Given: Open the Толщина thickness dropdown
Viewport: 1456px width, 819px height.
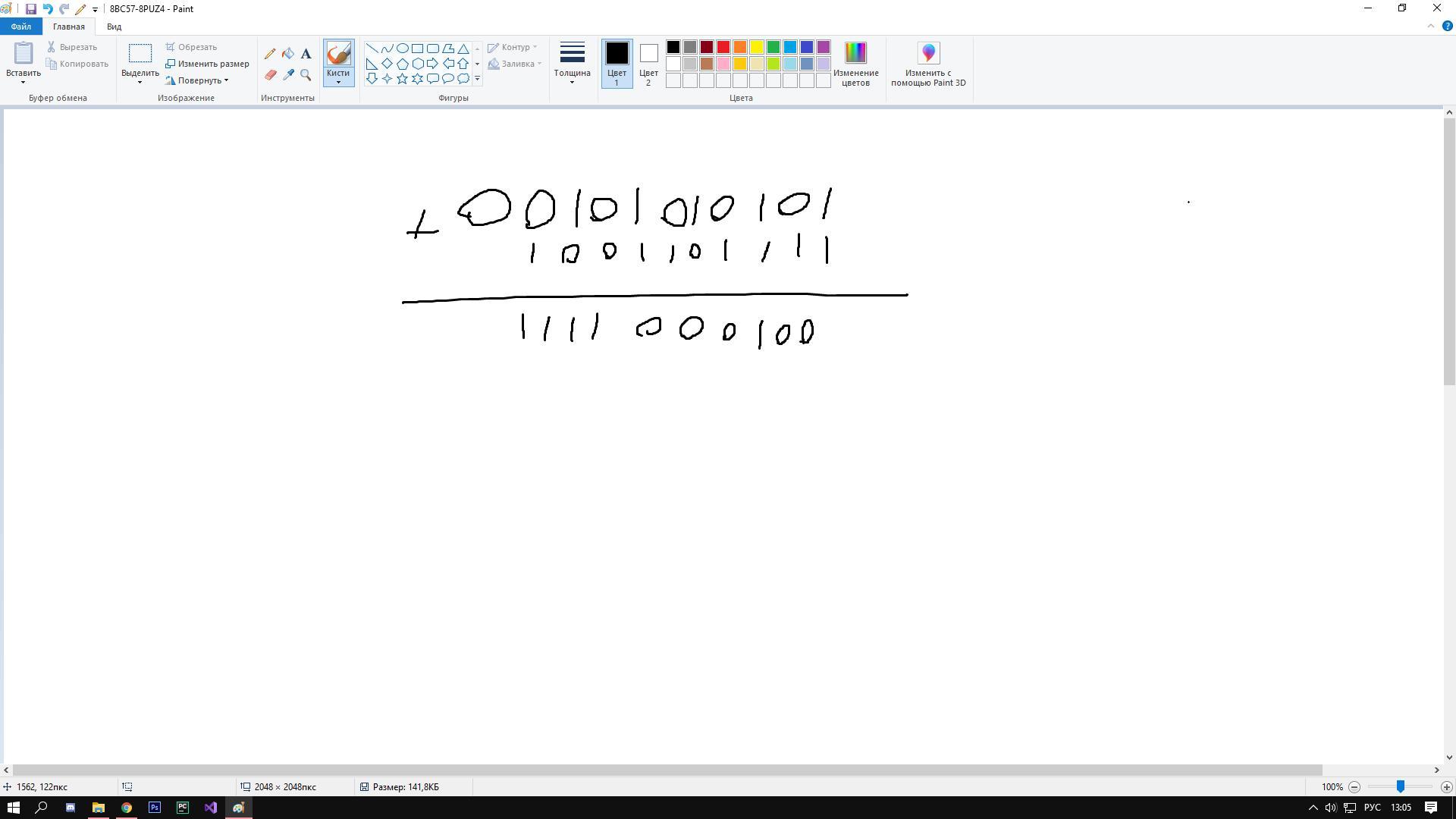Looking at the screenshot, I should coord(572,64).
